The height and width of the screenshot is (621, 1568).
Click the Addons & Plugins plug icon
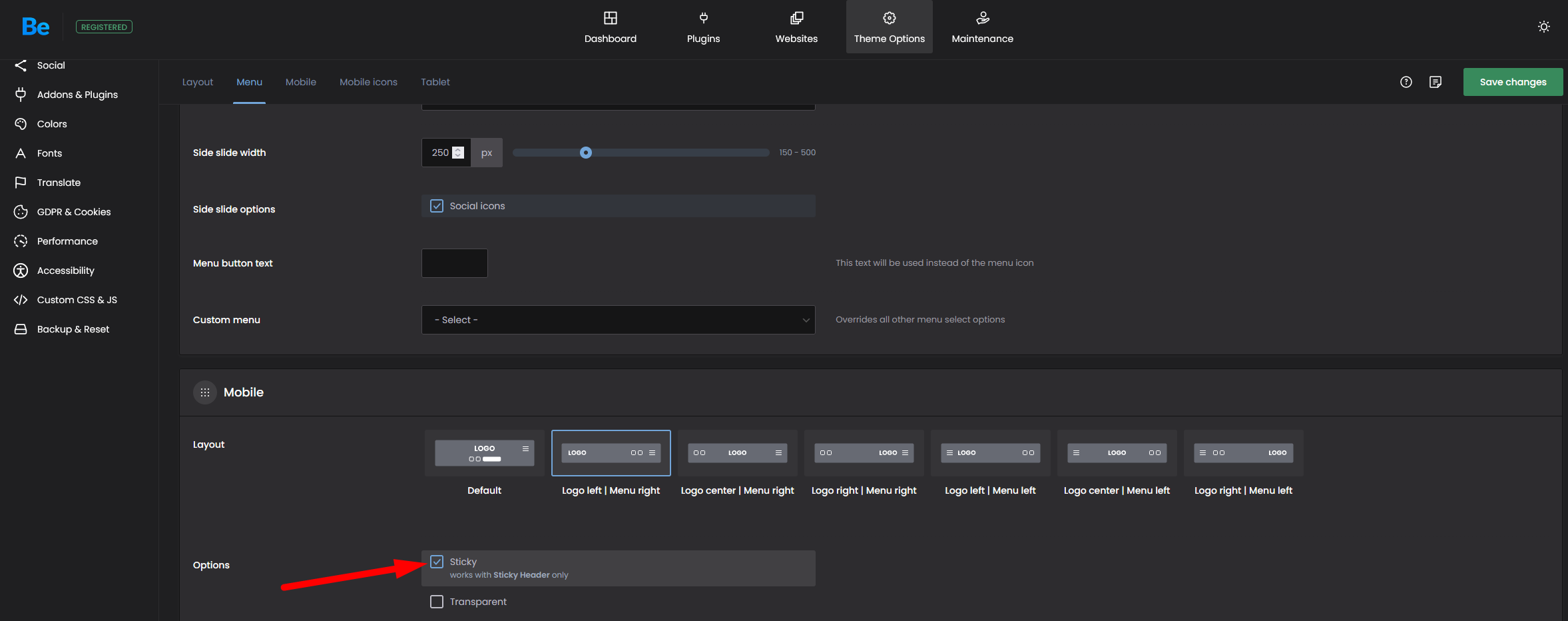click(x=21, y=95)
